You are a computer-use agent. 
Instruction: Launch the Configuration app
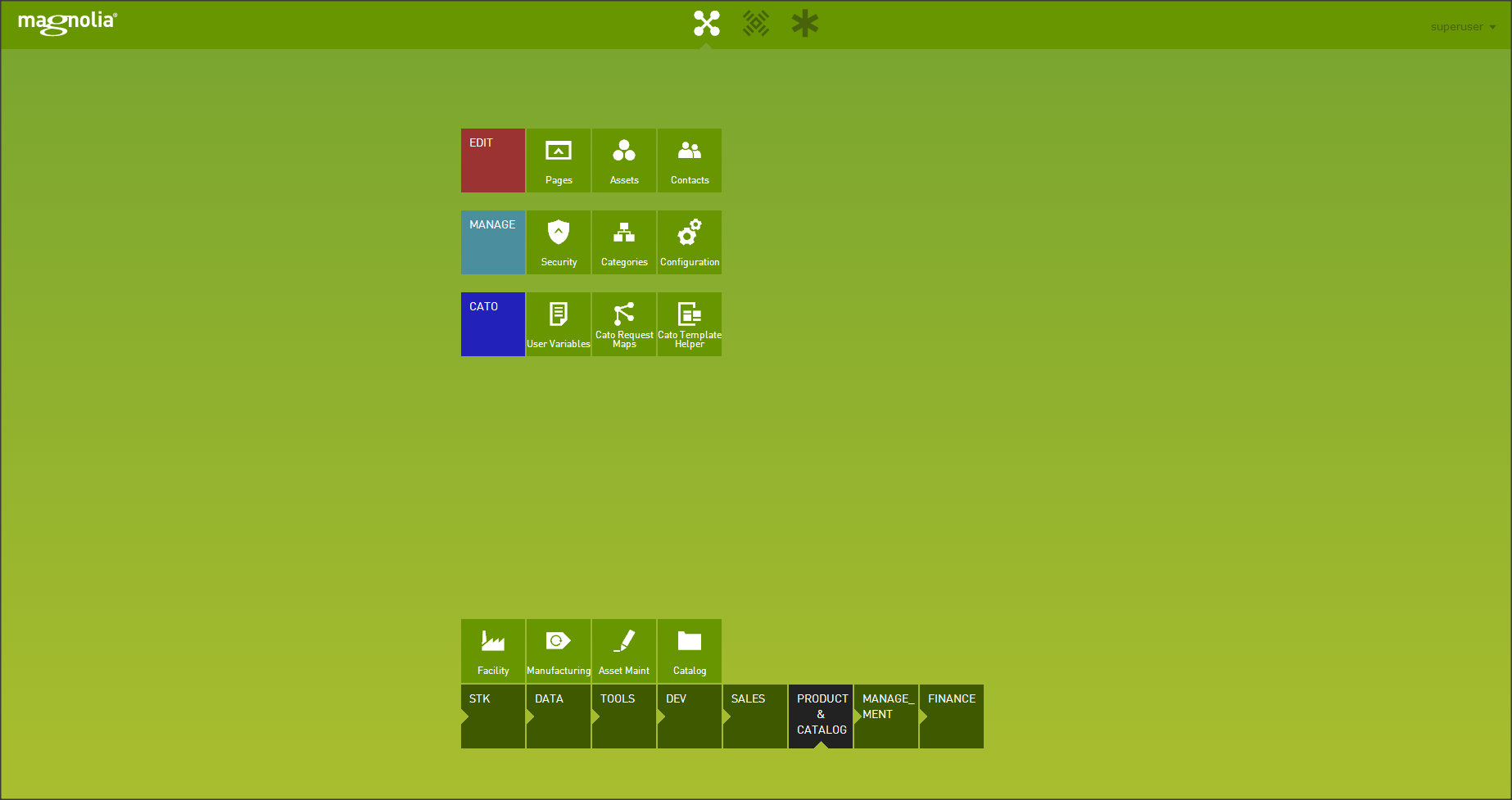[689, 242]
